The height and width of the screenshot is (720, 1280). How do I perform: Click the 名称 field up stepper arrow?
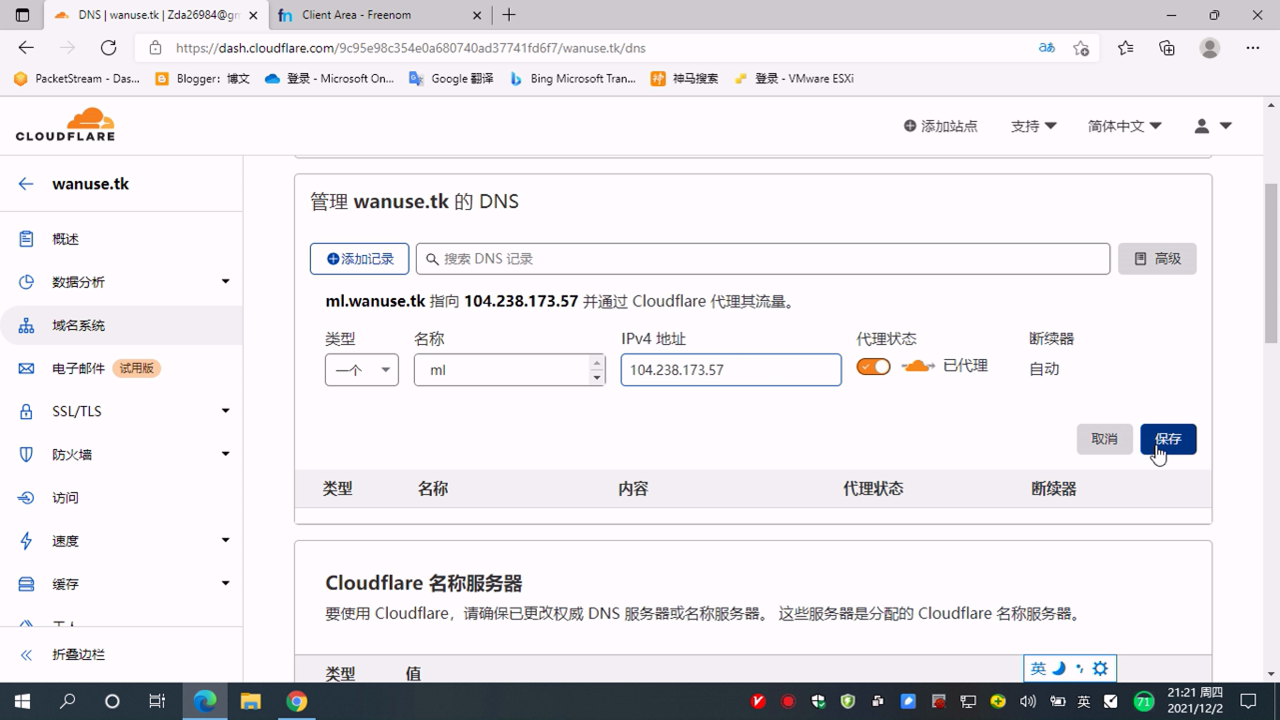[597, 363]
